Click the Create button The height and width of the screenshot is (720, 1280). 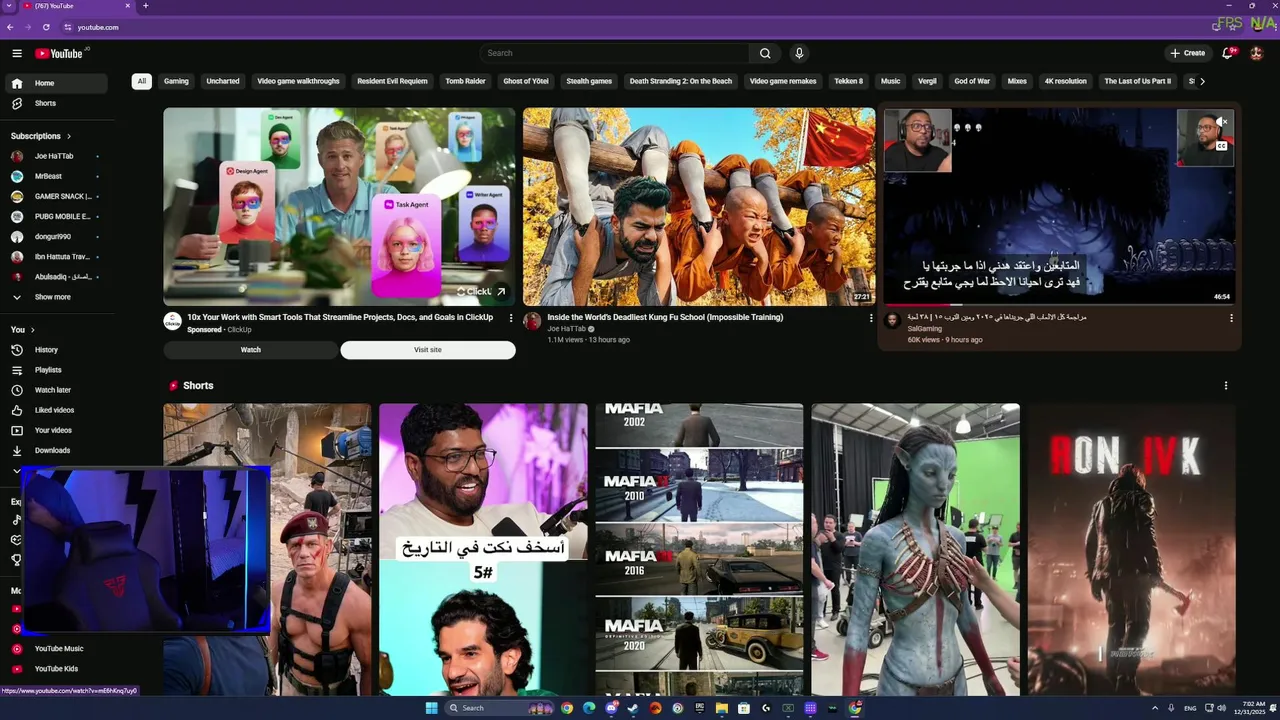coord(1188,53)
